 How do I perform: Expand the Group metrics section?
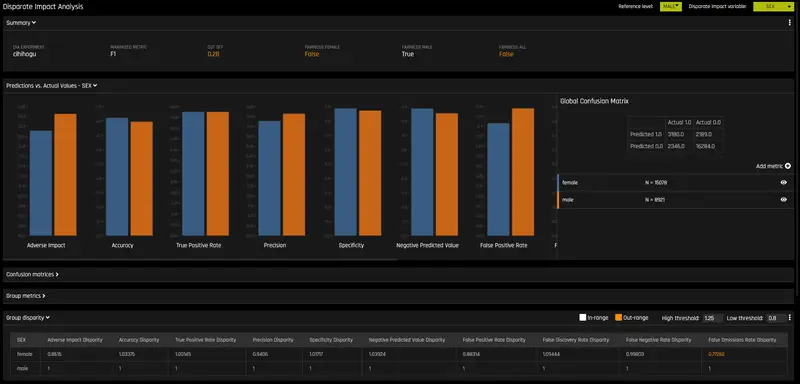point(26,296)
